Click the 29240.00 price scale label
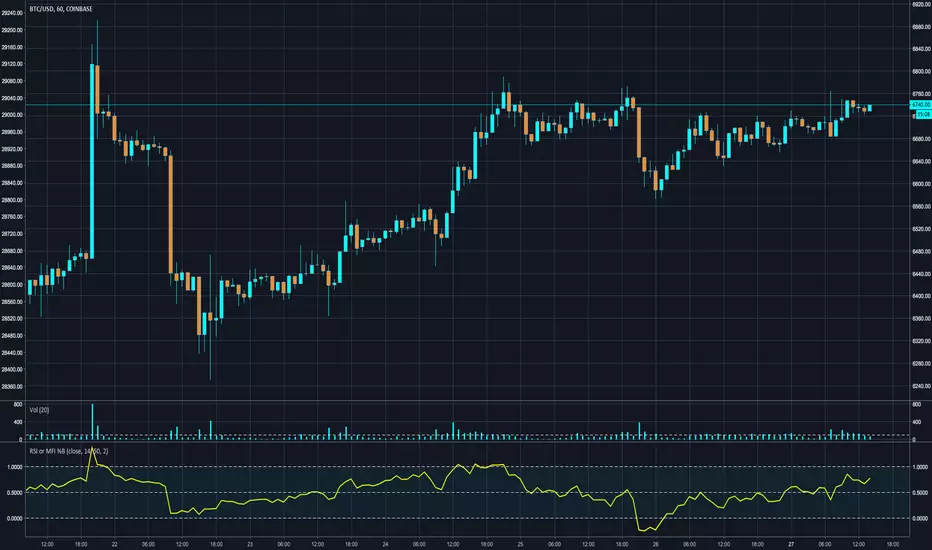Viewport: 932px width, 550px height. point(12,12)
